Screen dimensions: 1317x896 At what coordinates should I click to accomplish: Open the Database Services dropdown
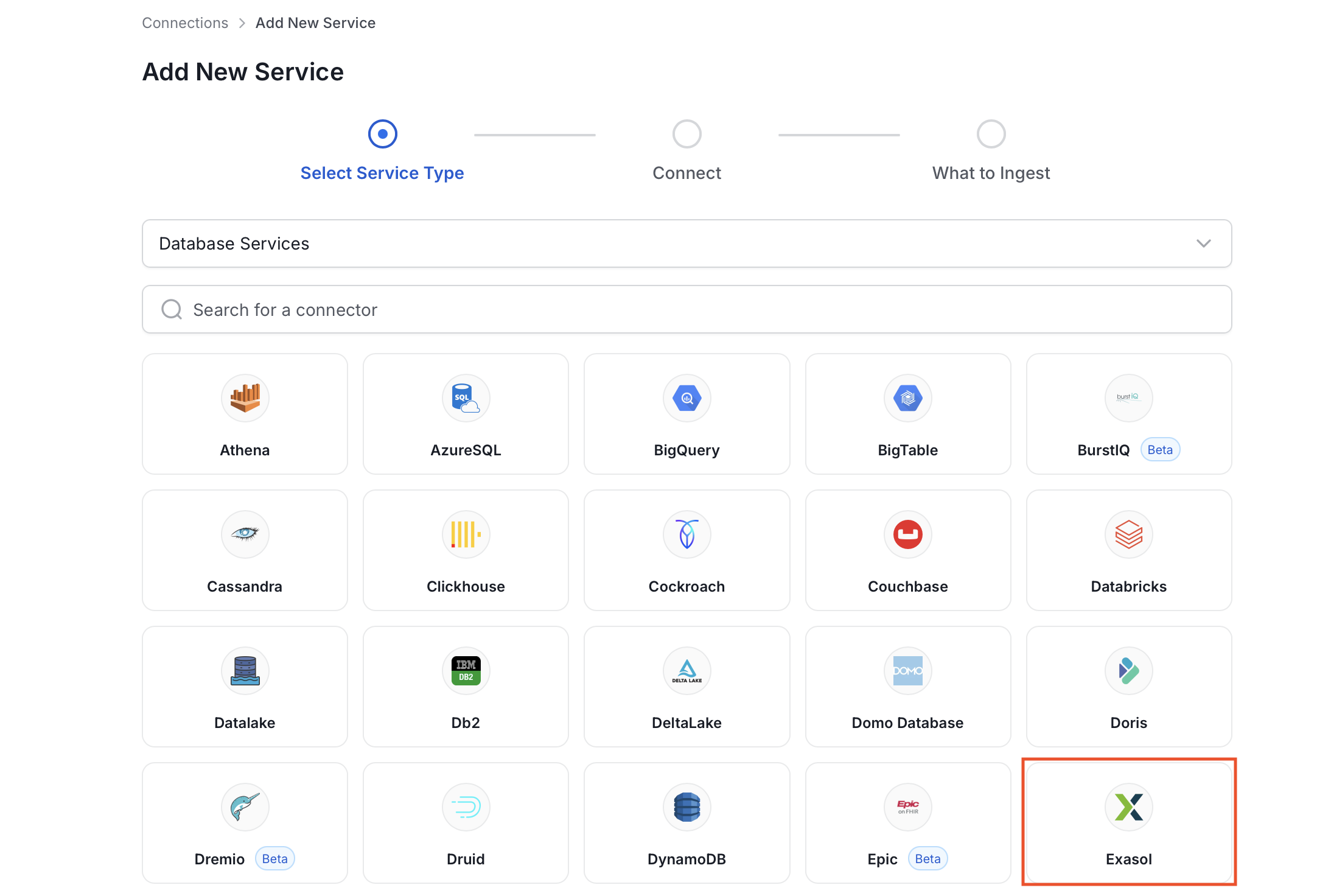click(x=686, y=243)
